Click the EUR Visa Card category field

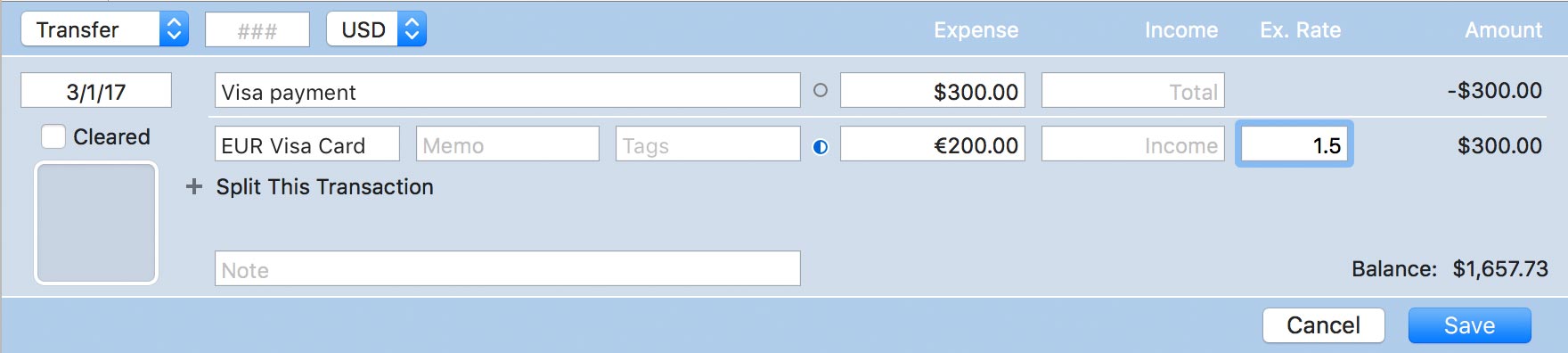[307, 144]
